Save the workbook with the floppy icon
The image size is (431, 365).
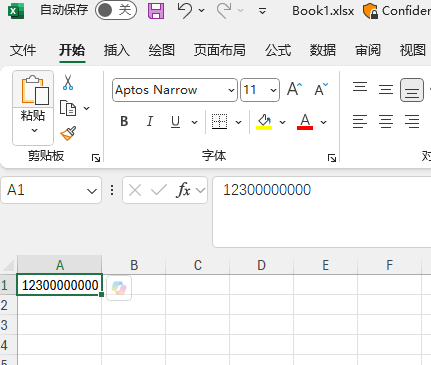click(x=156, y=11)
